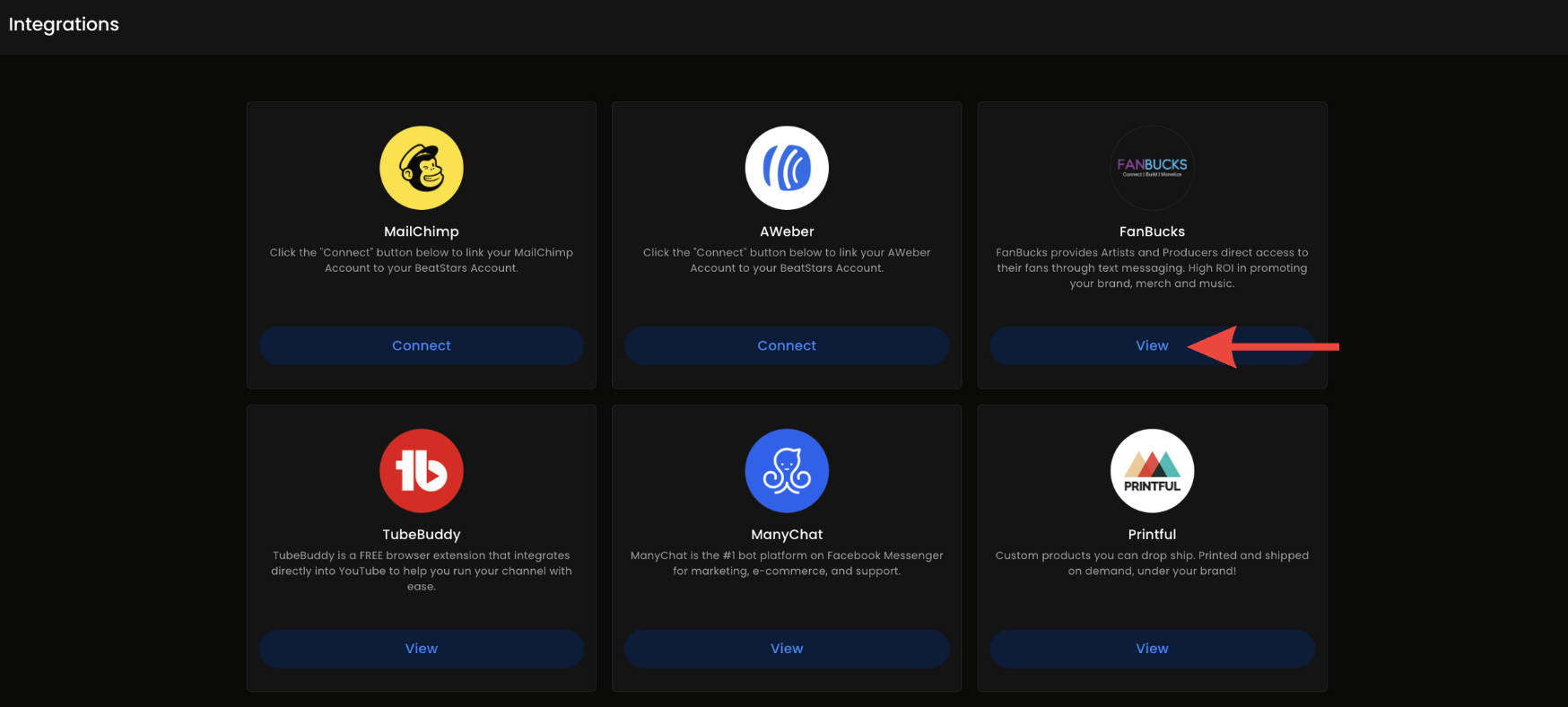
Task: Connect your MailChimp account
Action: pos(421,345)
